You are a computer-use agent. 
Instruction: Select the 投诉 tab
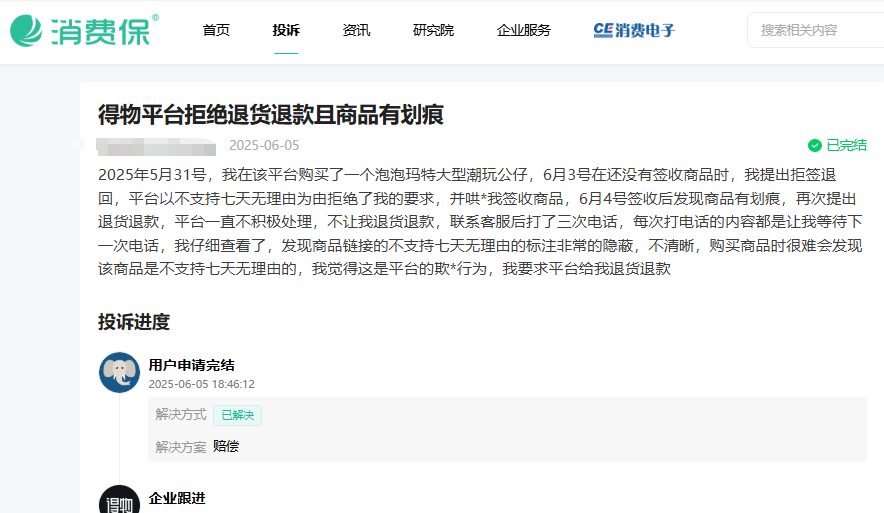pyautogui.click(x=286, y=30)
